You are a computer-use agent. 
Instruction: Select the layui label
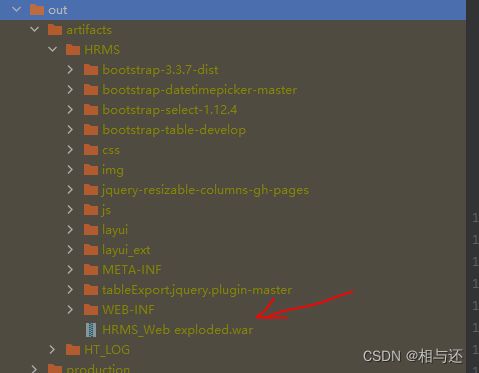(115, 230)
